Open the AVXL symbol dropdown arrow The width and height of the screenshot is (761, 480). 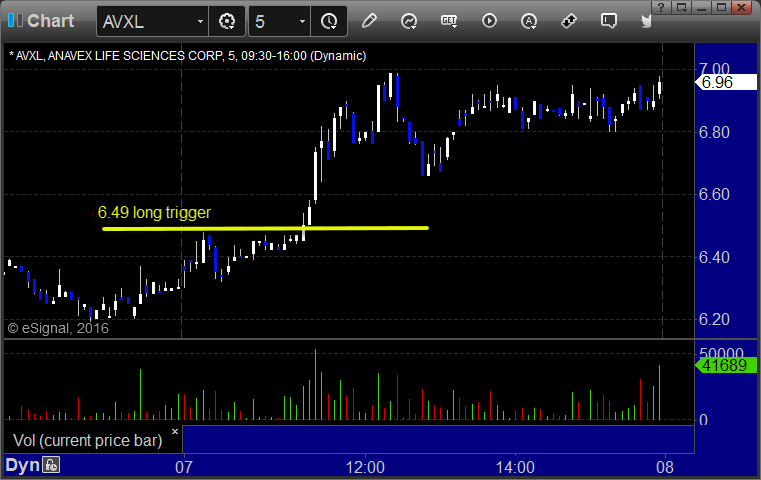(x=200, y=22)
